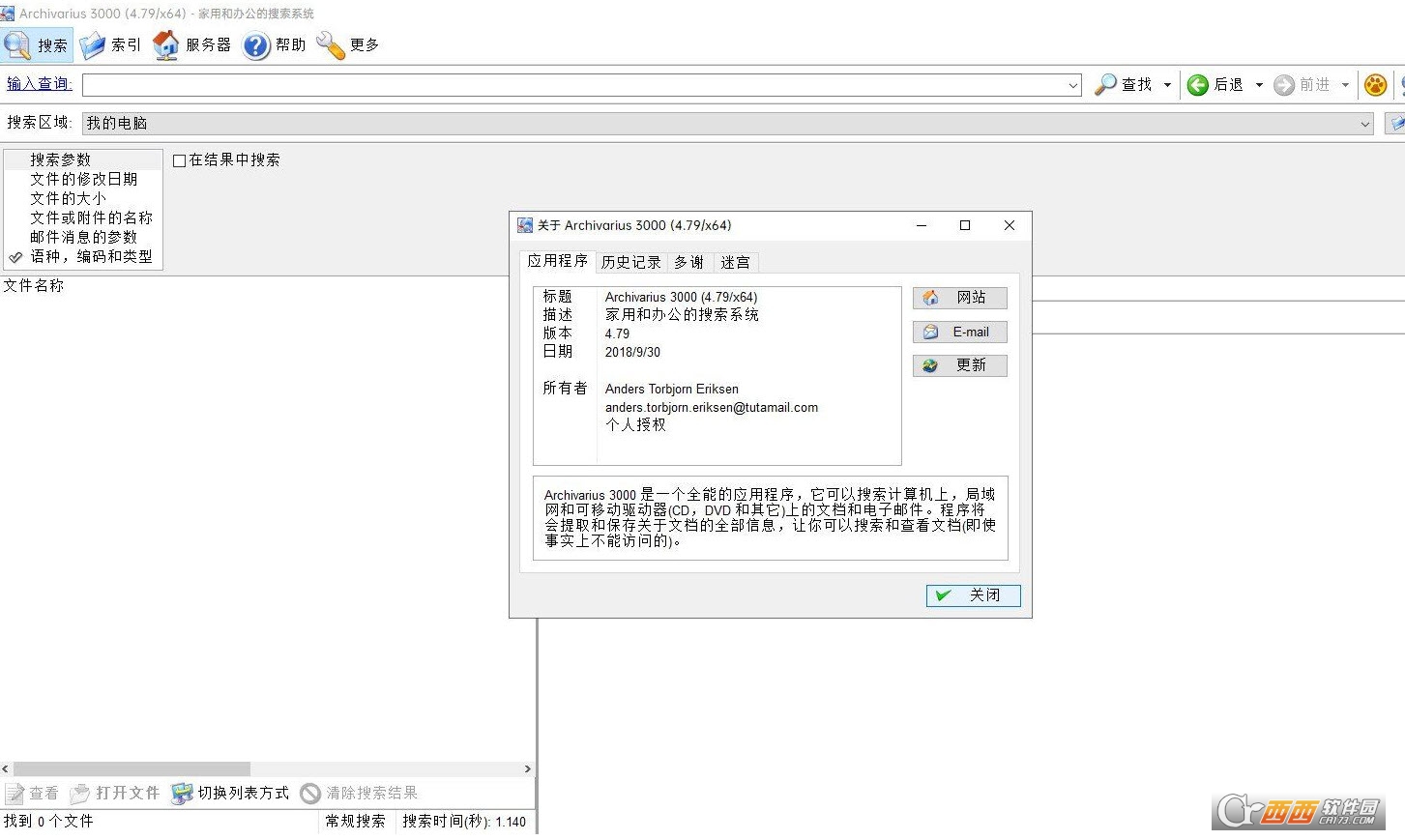Click the About dialog title icon
This screenshot has width=1405, height=840.
(x=525, y=225)
